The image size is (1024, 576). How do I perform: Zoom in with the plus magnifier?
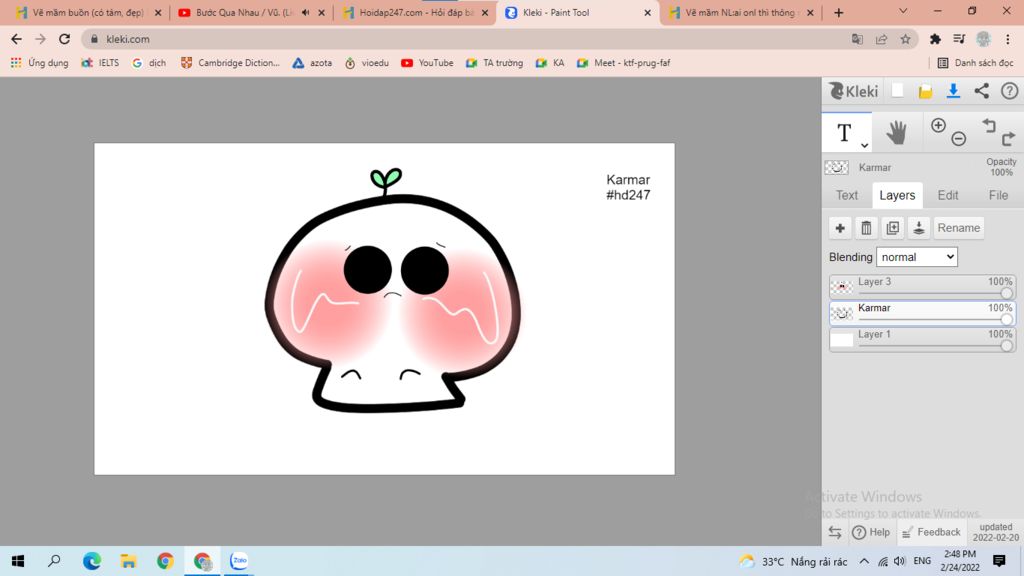938,125
